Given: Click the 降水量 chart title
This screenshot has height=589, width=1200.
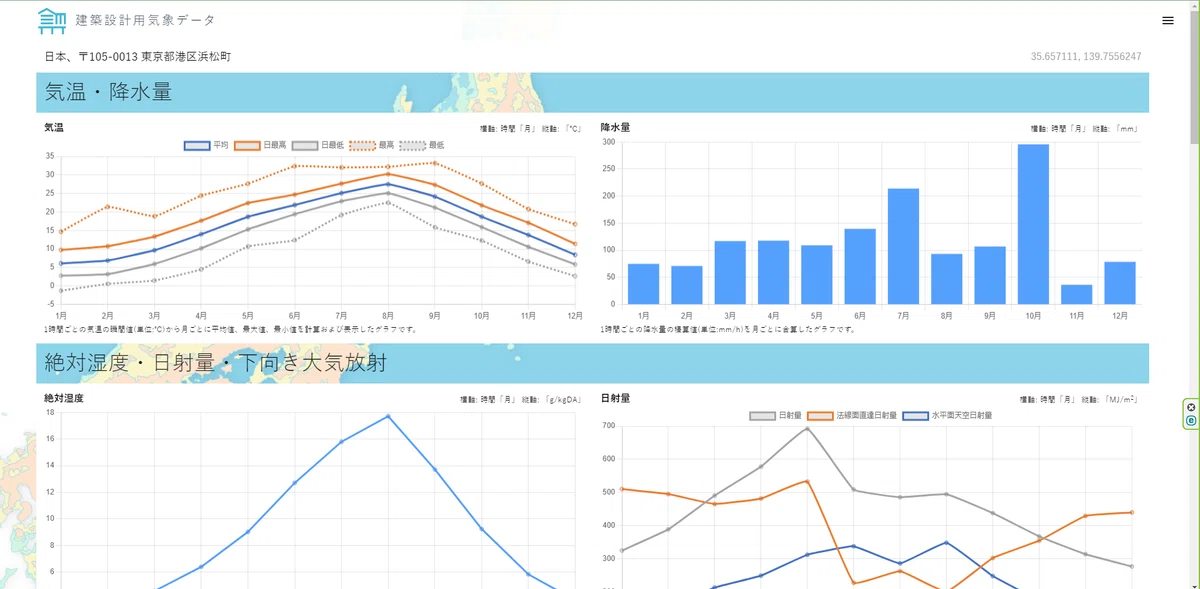Looking at the screenshot, I should point(615,128).
